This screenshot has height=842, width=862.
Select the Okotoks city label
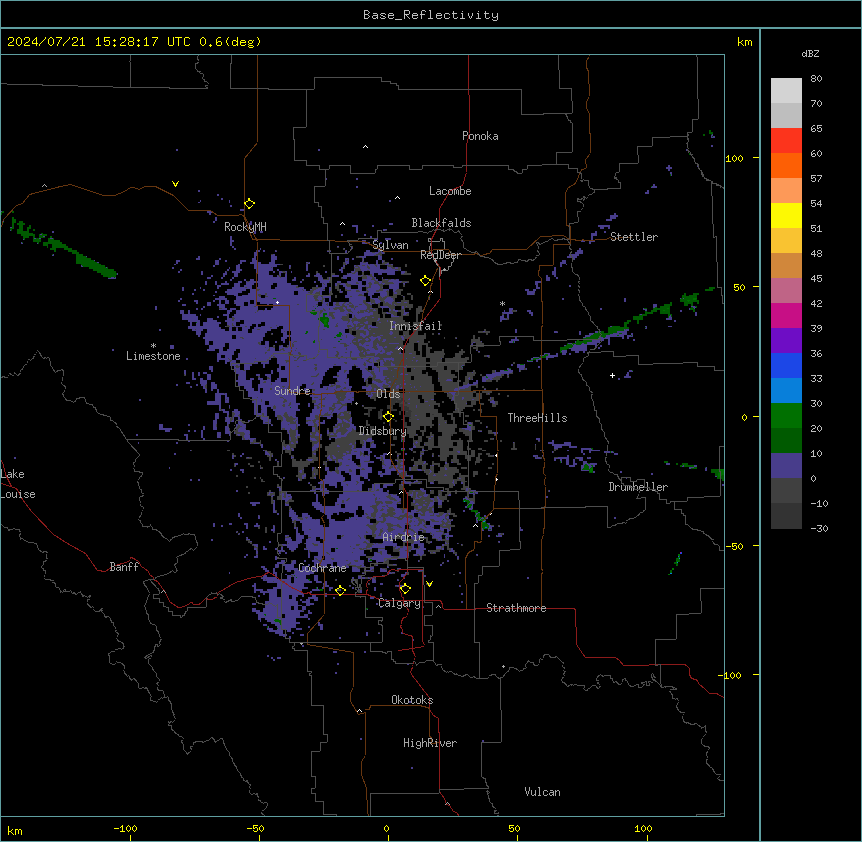[412, 700]
